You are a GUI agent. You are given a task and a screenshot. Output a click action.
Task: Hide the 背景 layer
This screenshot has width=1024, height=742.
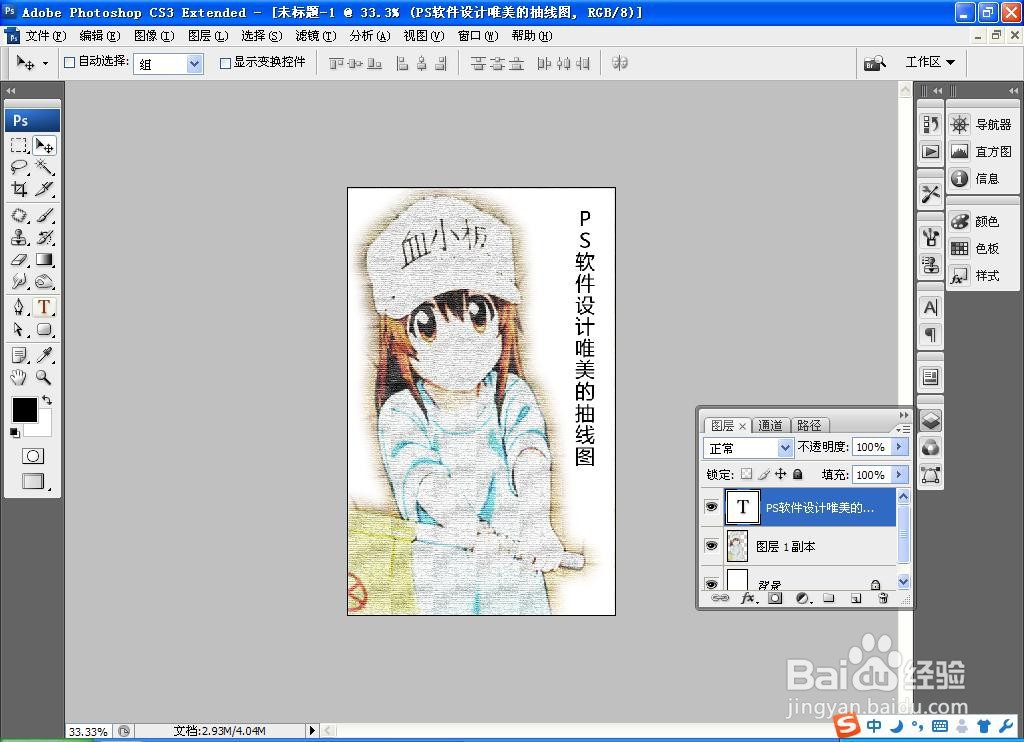712,583
